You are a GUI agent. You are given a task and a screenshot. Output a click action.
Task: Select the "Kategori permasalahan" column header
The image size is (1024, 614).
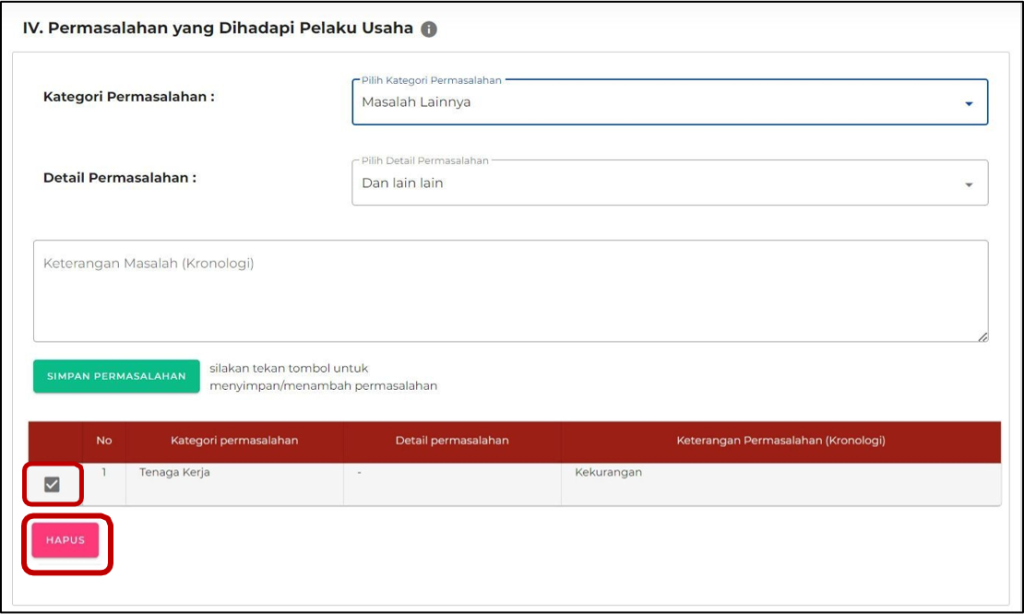click(x=234, y=441)
